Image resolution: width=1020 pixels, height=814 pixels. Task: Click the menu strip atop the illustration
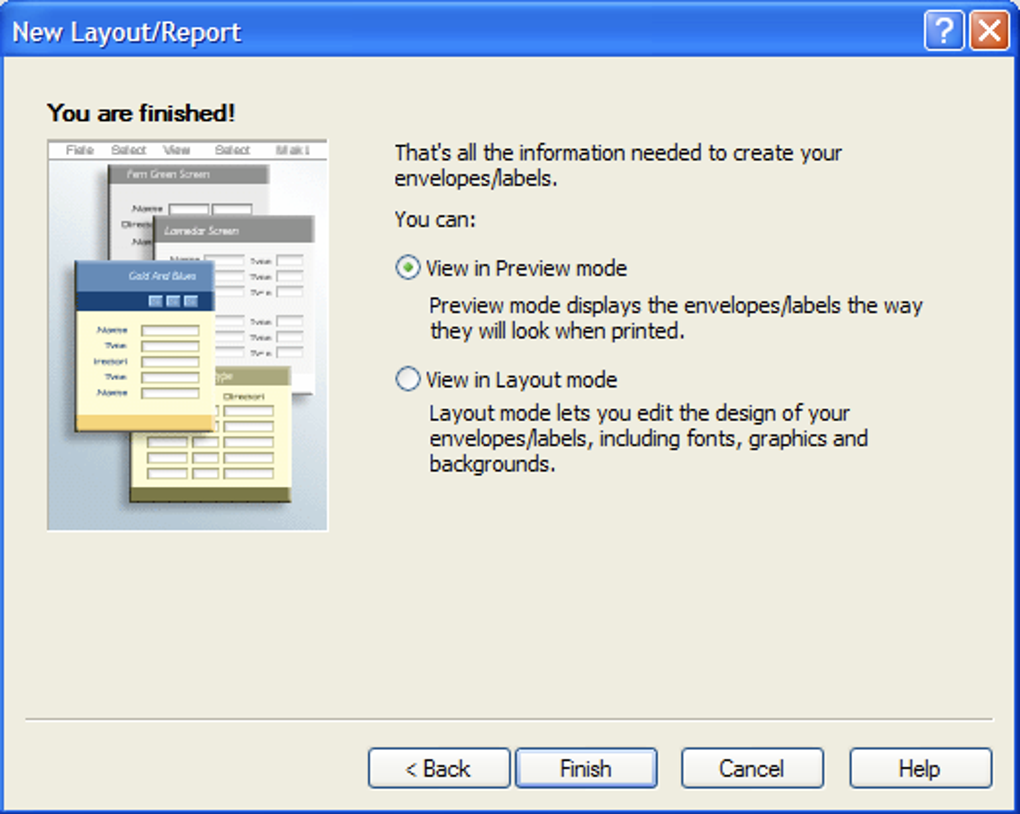click(187, 150)
